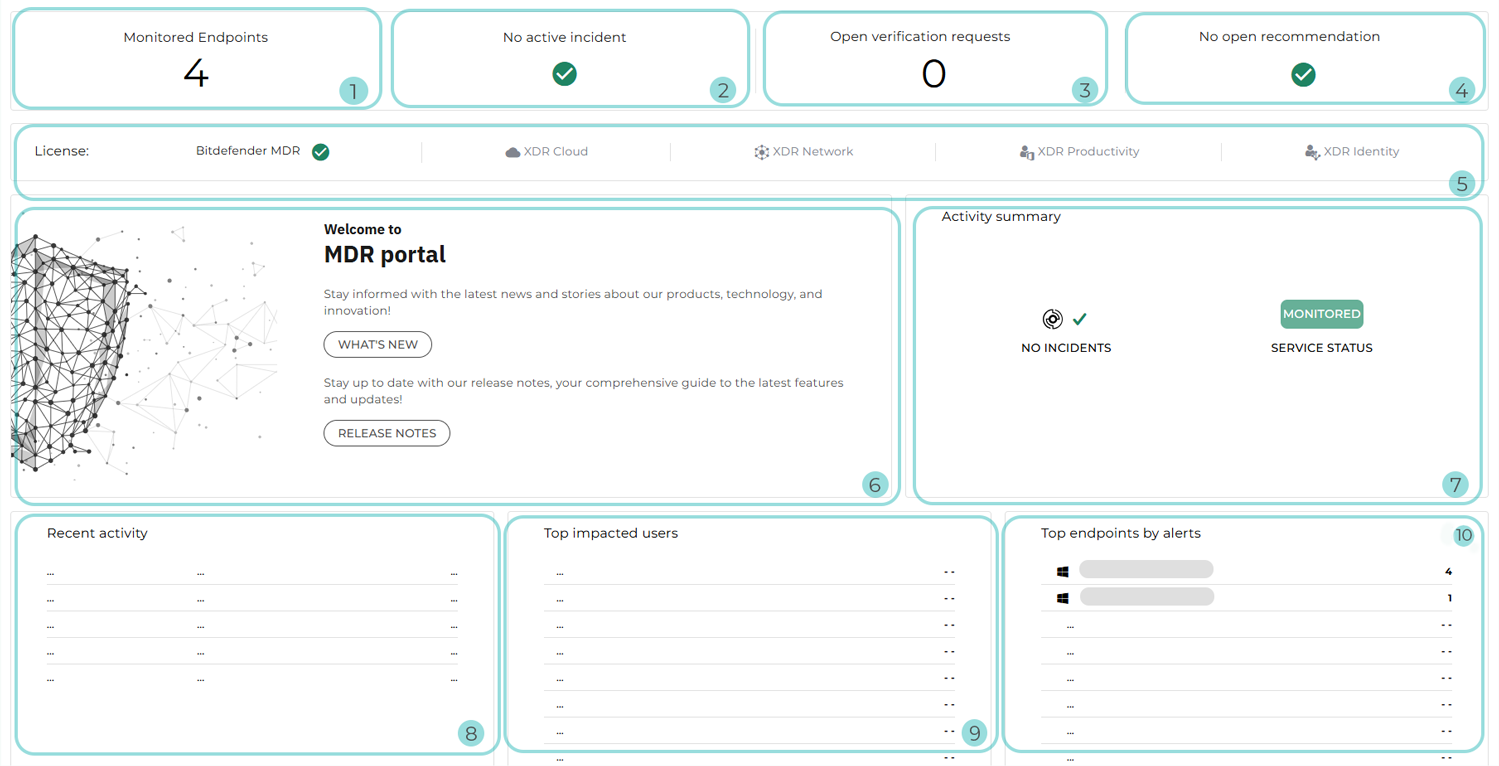Open the What's New button
The height and width of the screenshot is (766, 1499).
click(377, 345)
